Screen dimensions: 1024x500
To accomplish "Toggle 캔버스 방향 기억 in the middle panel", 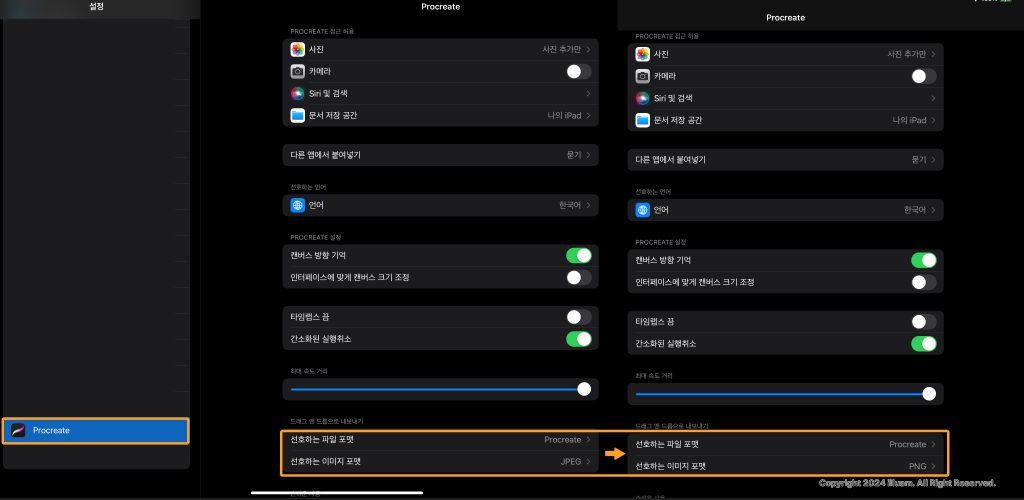I will (x=579, y=255).
